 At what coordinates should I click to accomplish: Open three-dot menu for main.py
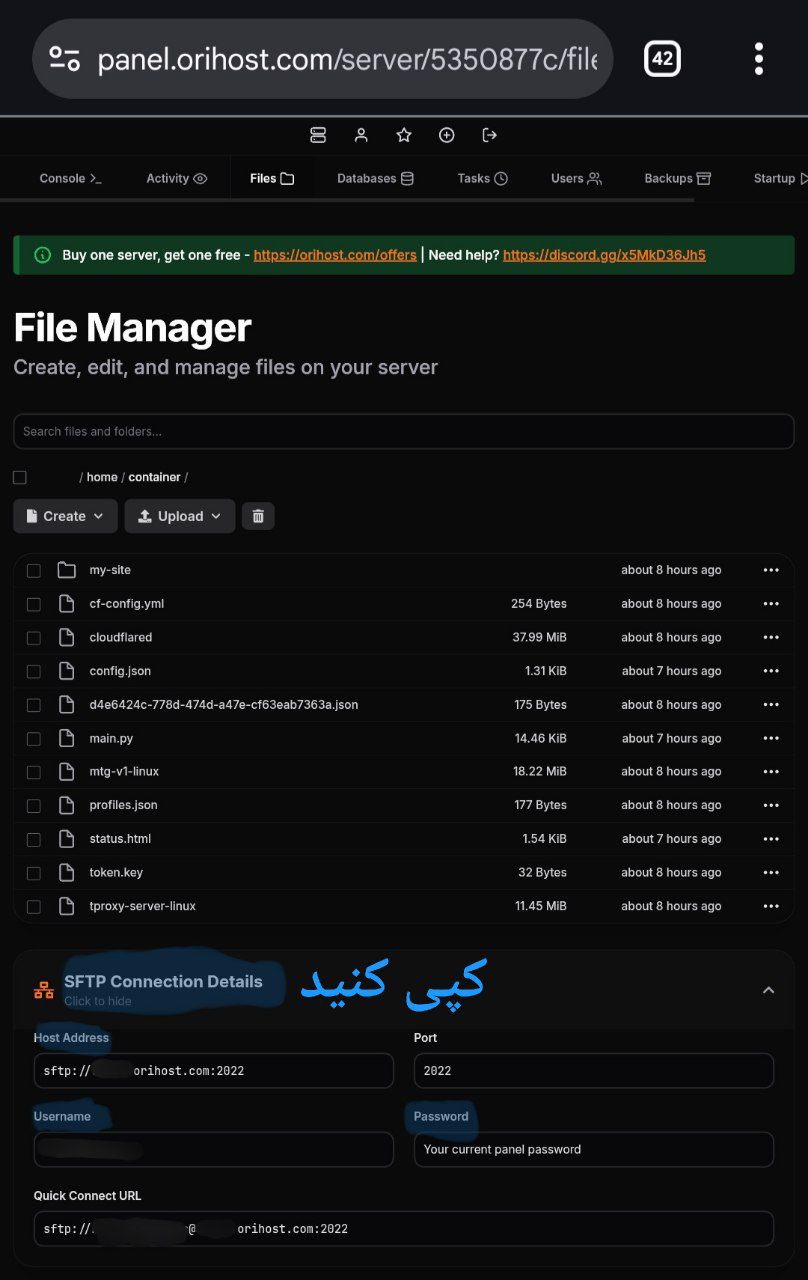click(771, 738)
